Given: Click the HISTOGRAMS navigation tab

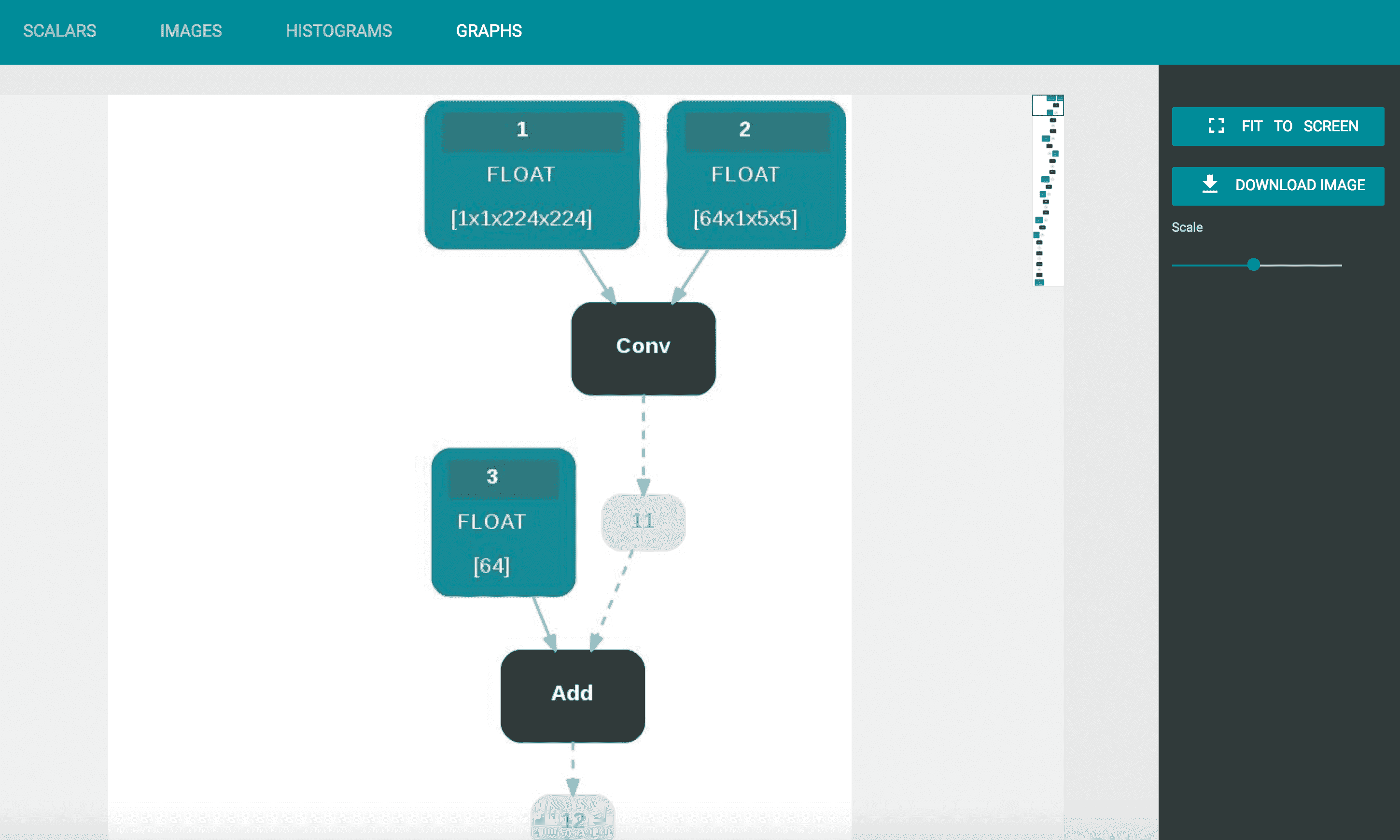Looking at the screenshot, I should coord(338,31).
